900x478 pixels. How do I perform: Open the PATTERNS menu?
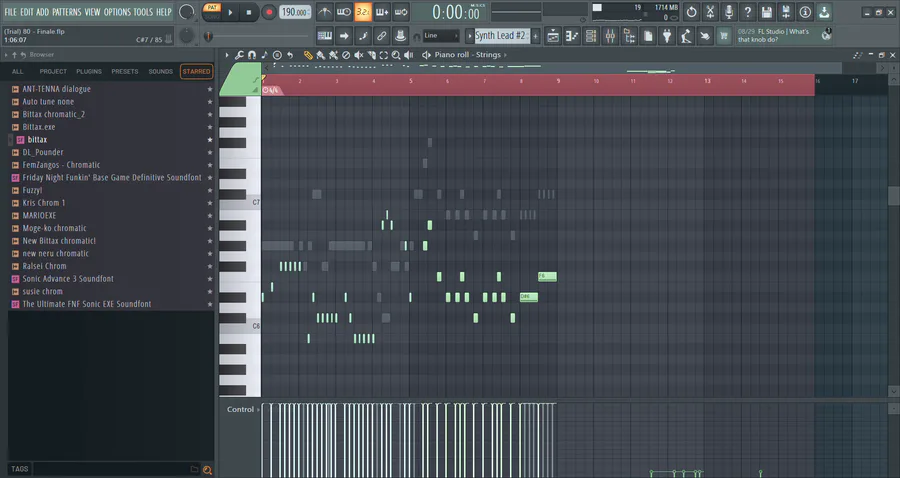(67, 11)
